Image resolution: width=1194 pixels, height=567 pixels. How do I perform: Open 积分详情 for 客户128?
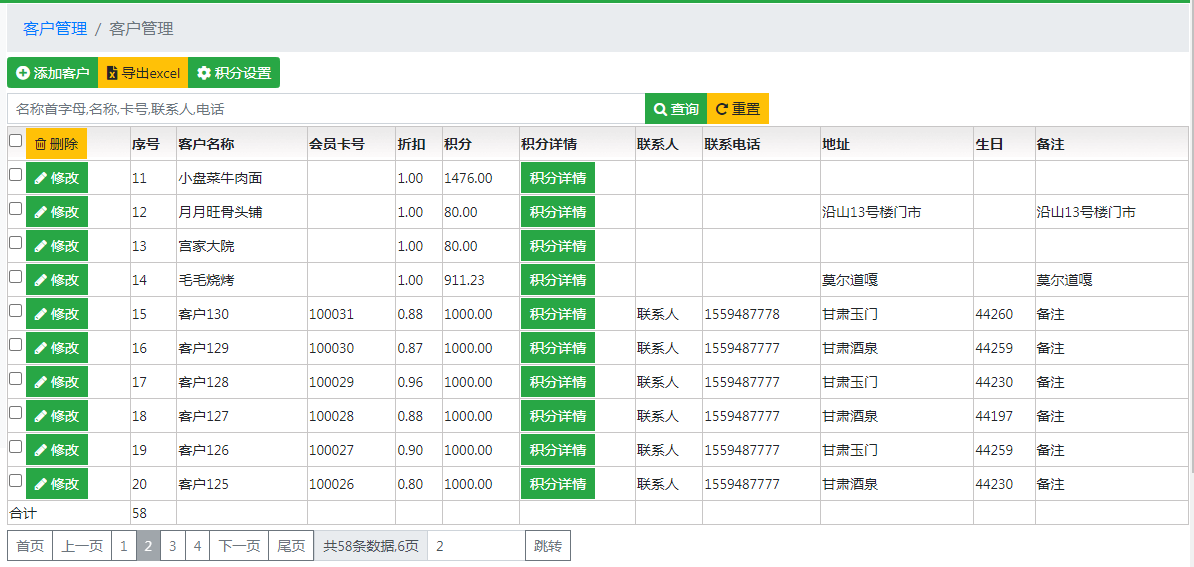[557, 382]
